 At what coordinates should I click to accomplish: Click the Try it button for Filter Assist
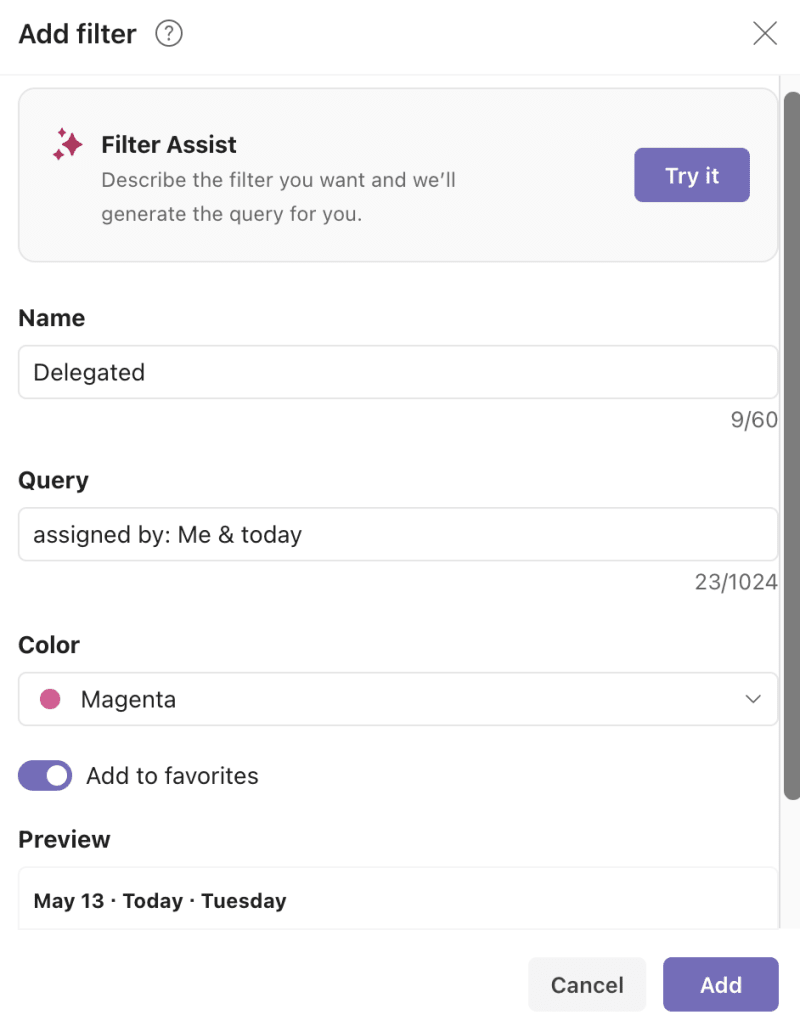click(691, 174)
